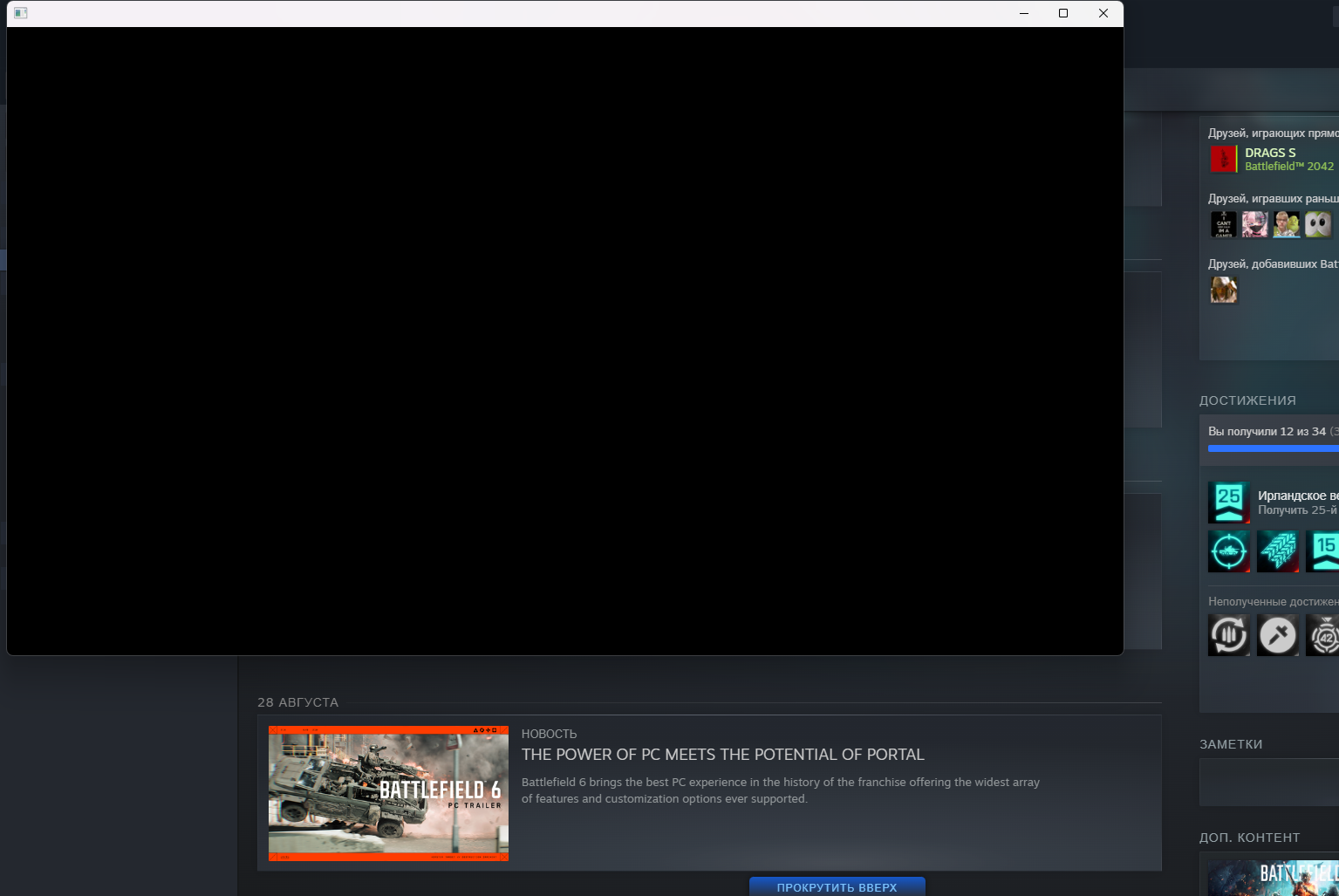Open the DLC Battlefield thumbnail image
This screenshot has height=896, width=1339.
[x=1274, y=878]
